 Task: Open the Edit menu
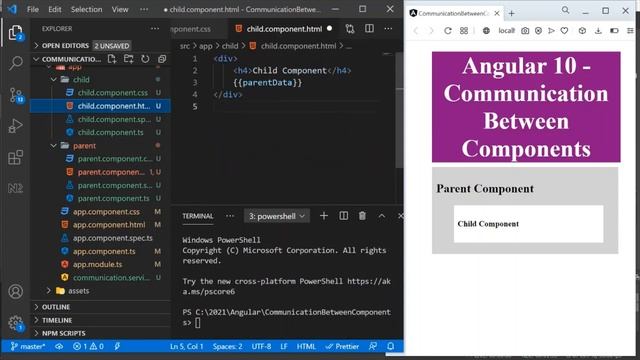(55, 9)
